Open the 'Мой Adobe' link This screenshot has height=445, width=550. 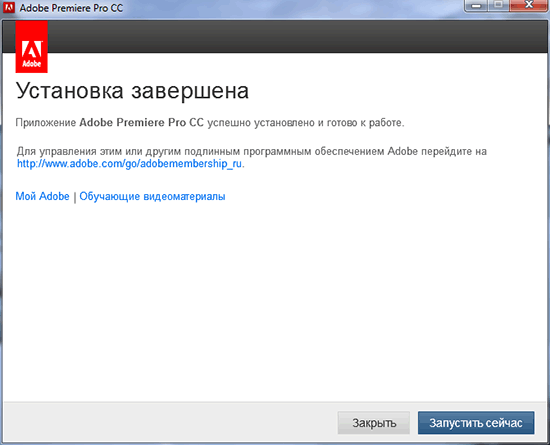(x=42, y=196)
